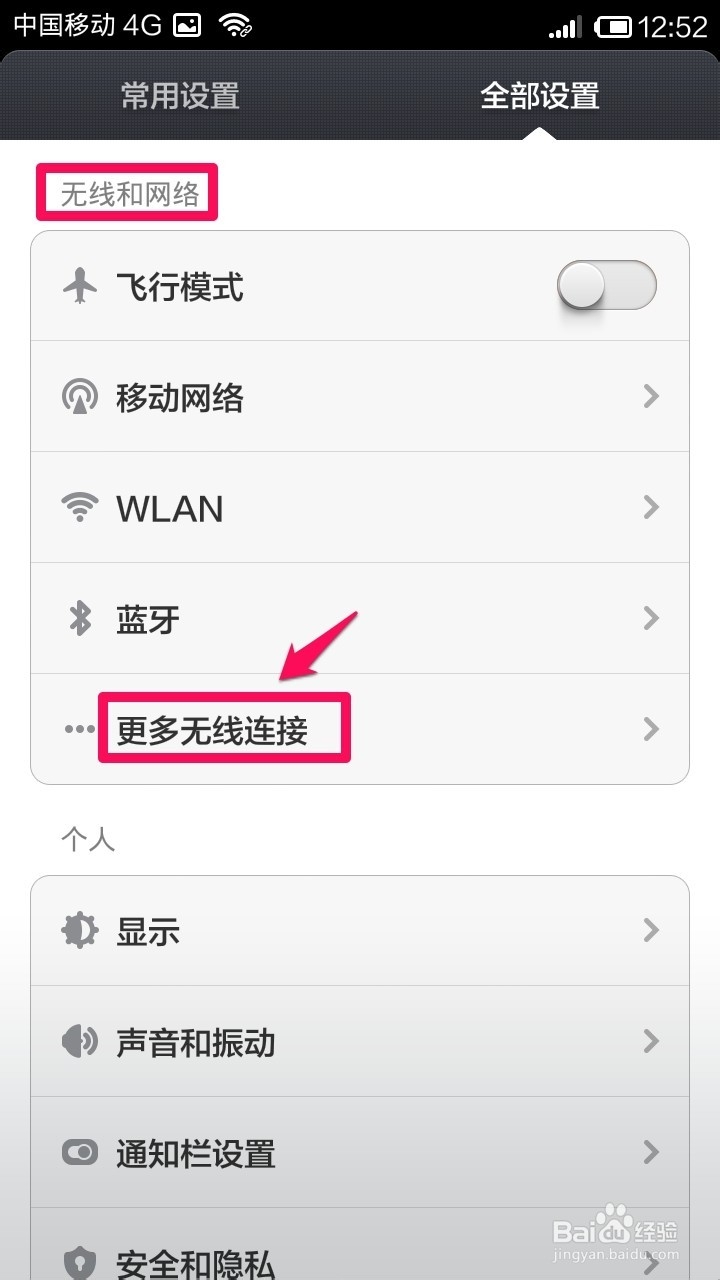This screenshot has height=1280, width=720.
Task: Tap the airplane mode icon
Action: (80, 288)
